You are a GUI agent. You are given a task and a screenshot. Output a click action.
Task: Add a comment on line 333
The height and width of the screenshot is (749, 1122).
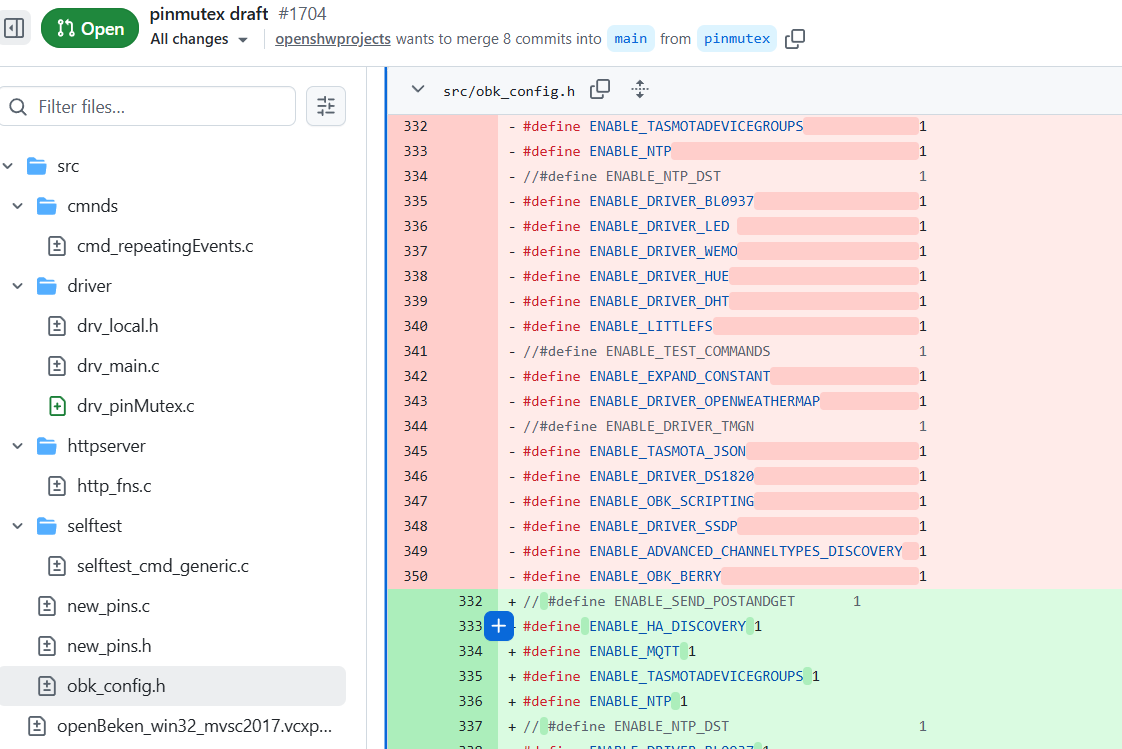(x=499, y=627)
